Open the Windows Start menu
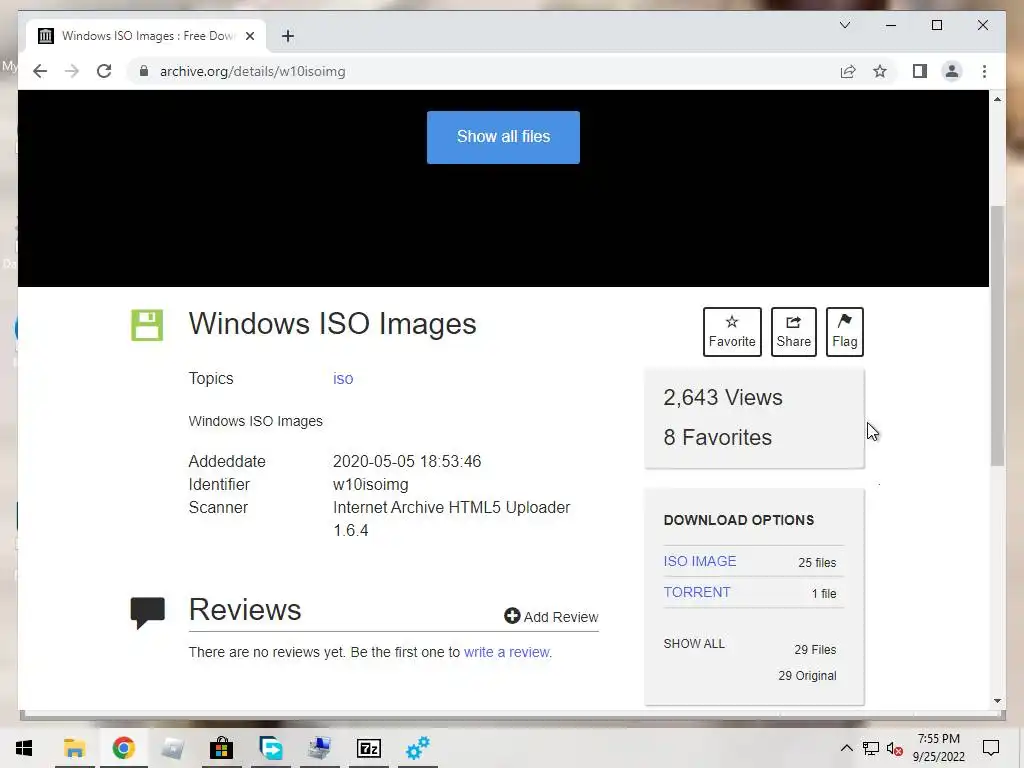 click(x=24, y=748)
